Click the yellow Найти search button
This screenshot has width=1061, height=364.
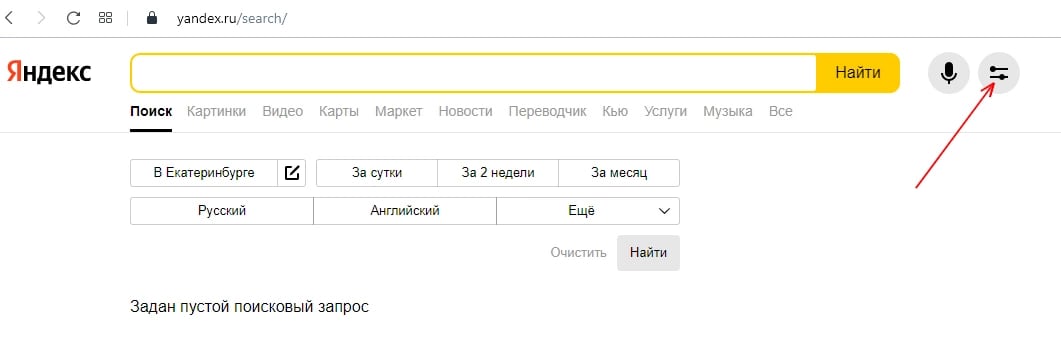pos(858,73)
